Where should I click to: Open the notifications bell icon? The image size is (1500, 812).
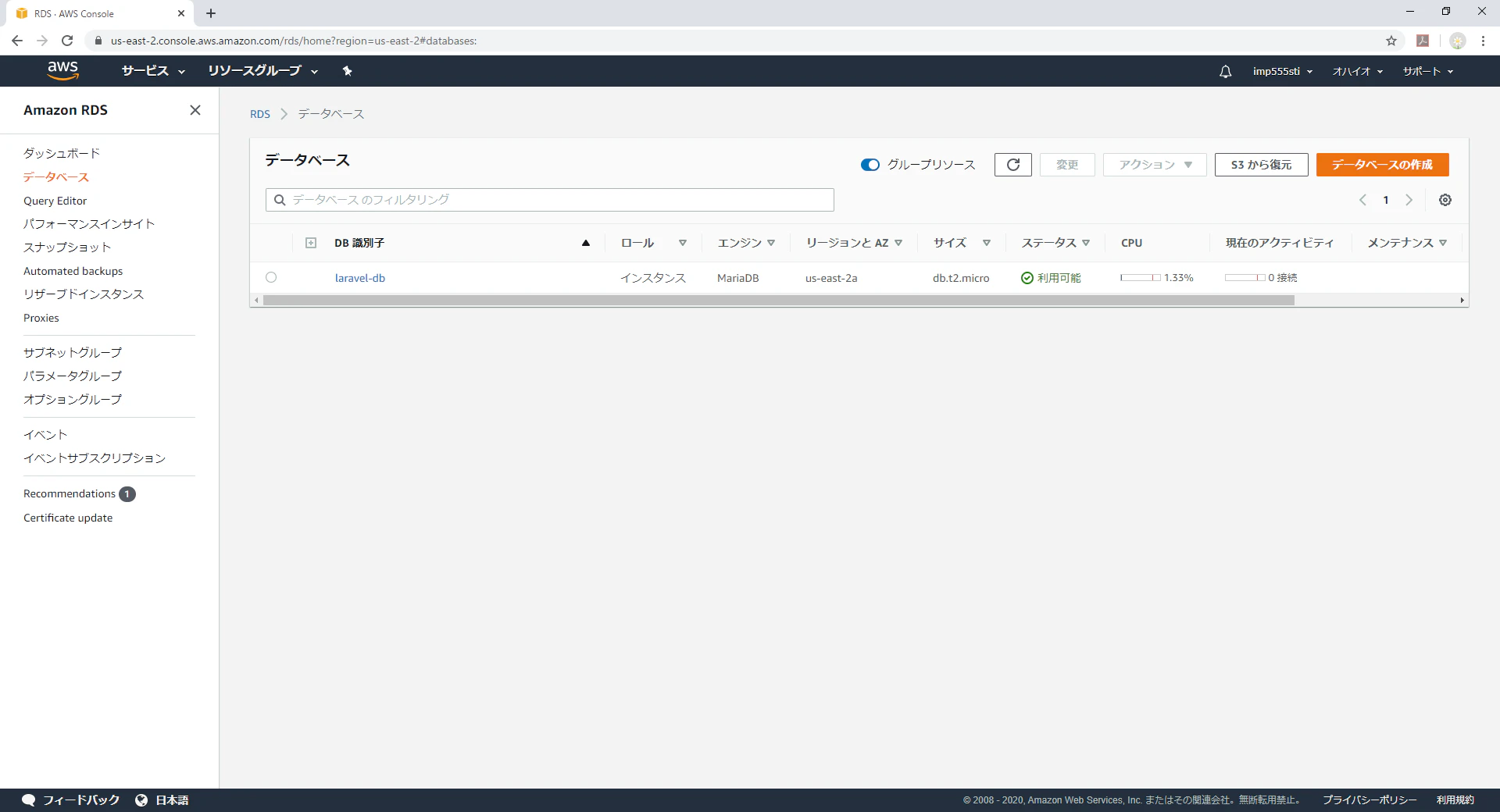tap(1225, 71)
